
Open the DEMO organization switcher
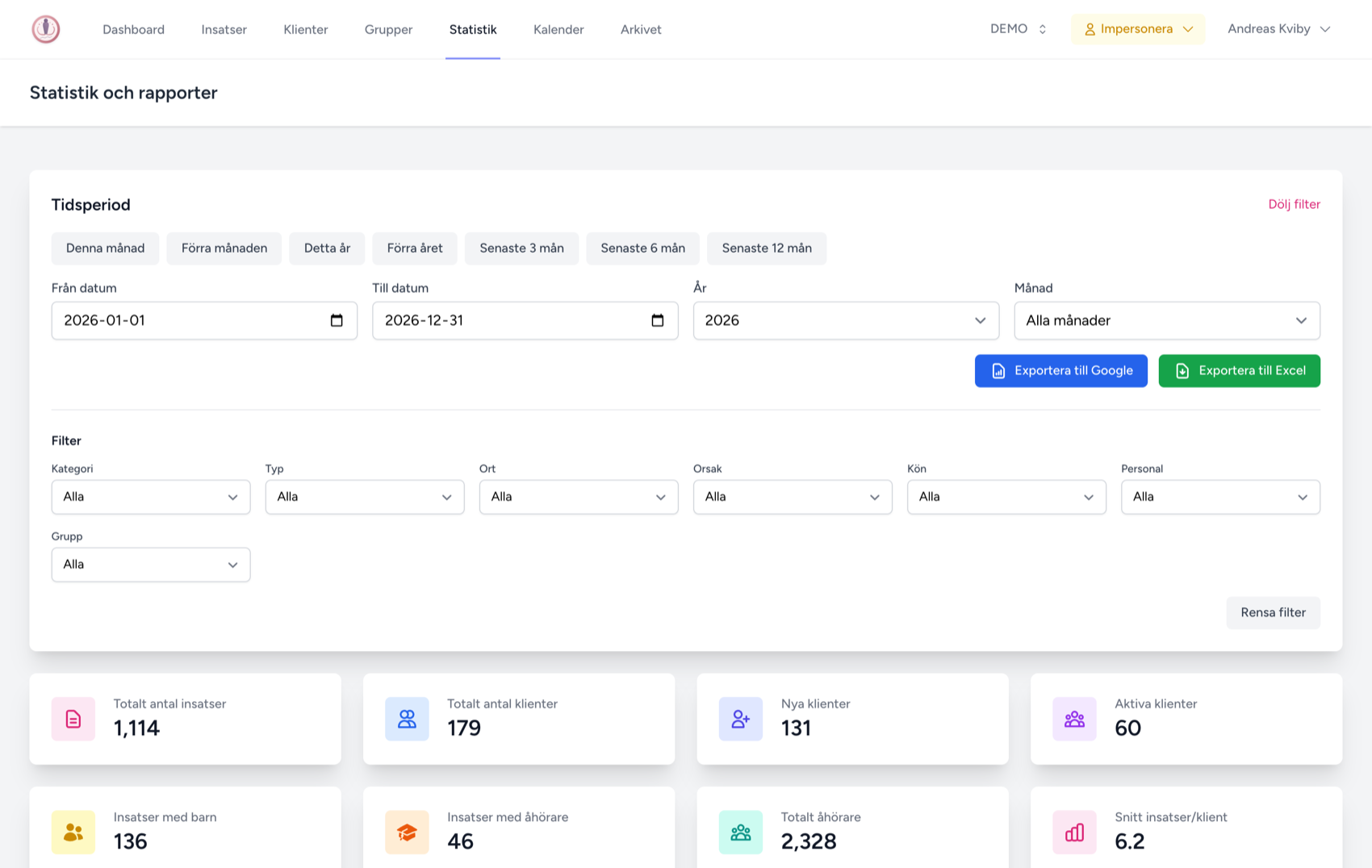1019,29
